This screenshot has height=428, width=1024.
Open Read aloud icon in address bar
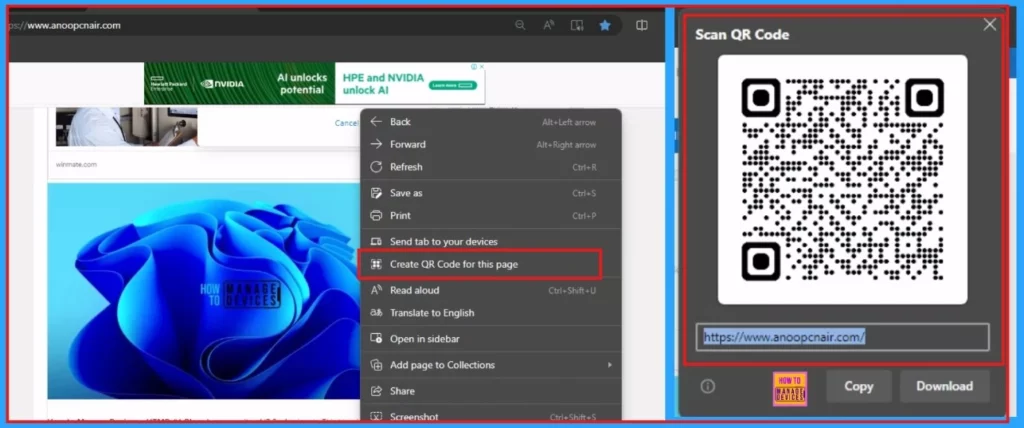click(x=549, y=25)
